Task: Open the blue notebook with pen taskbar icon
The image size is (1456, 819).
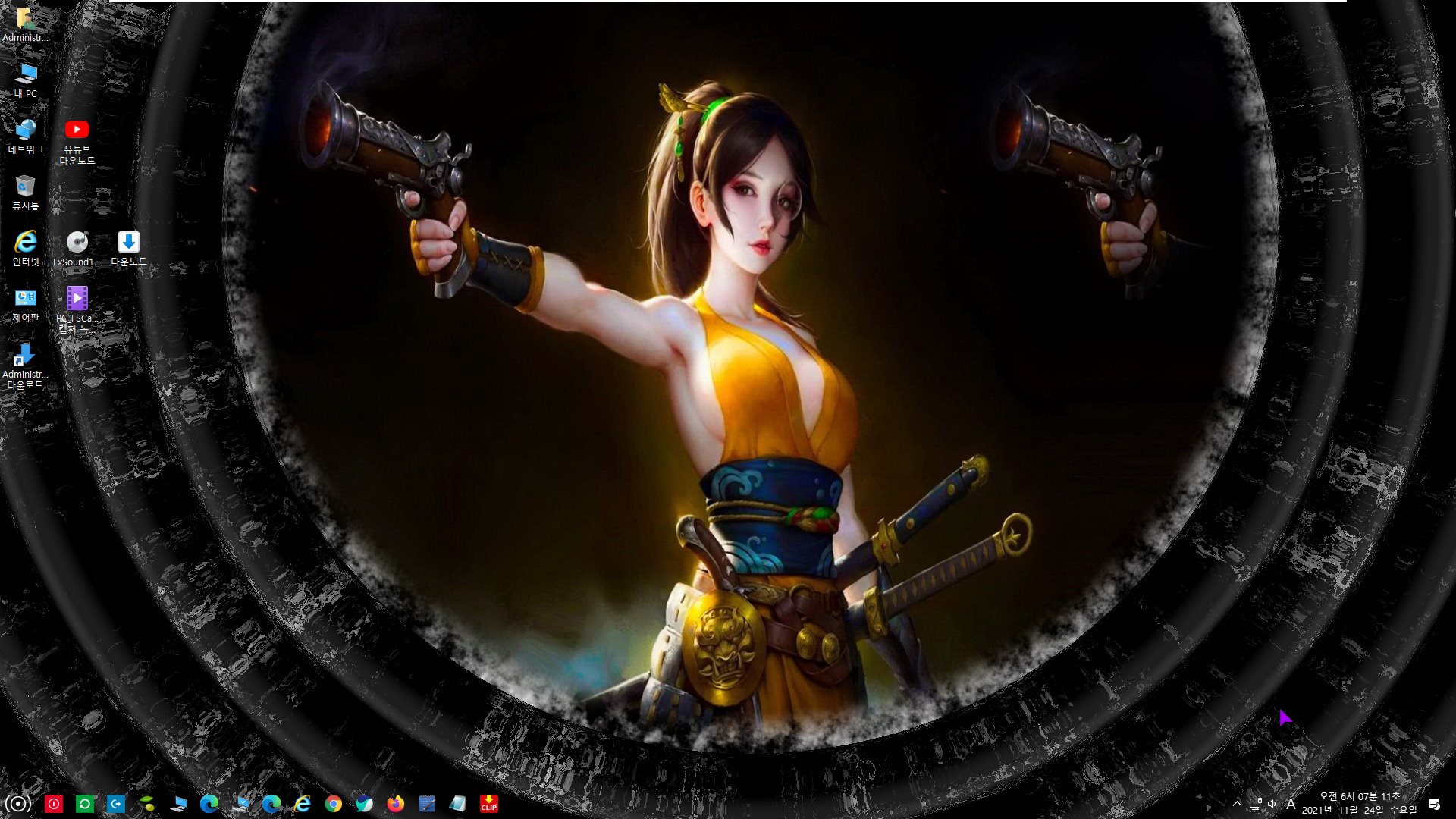Action: point(427,804)
